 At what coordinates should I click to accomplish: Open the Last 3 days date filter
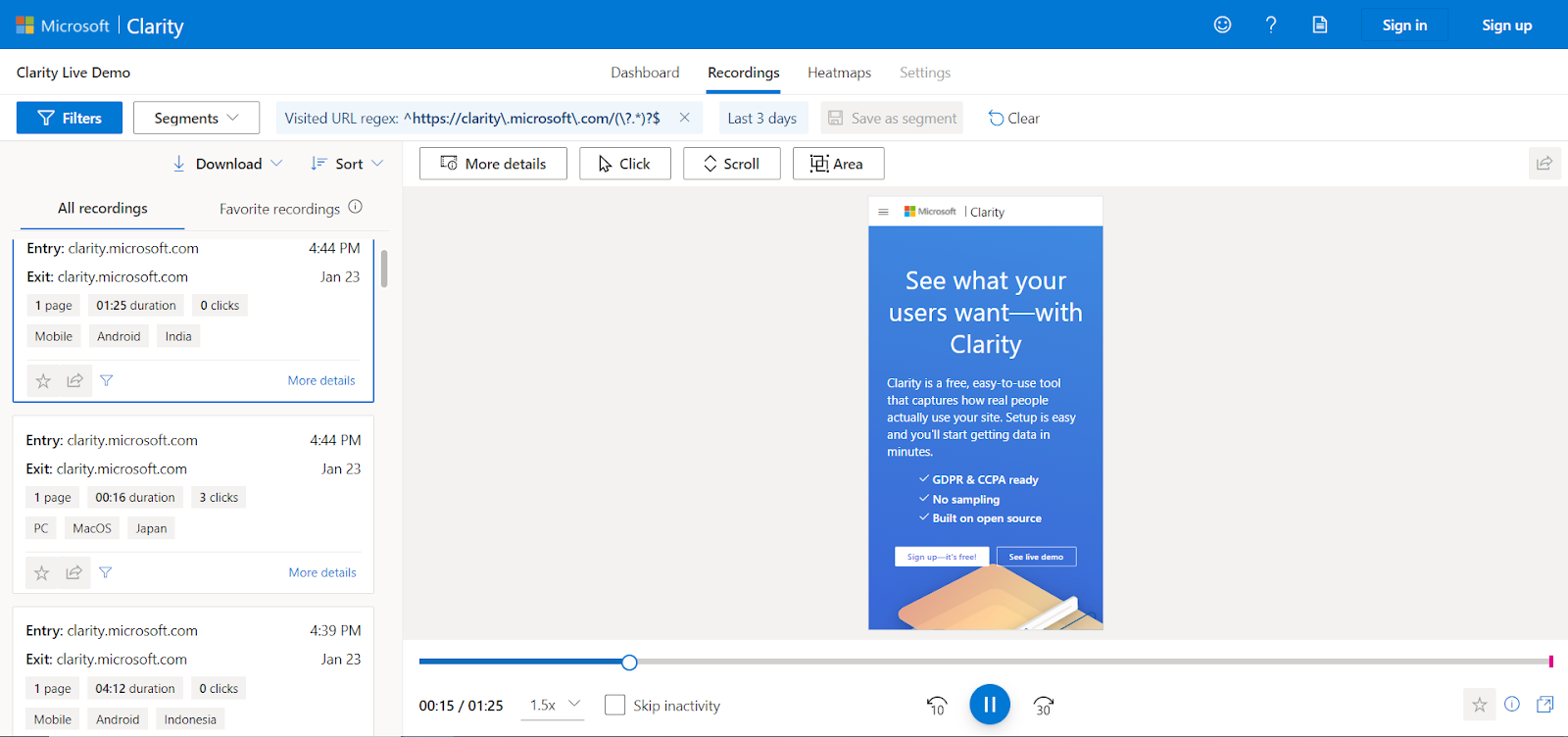tap(762, 118)
